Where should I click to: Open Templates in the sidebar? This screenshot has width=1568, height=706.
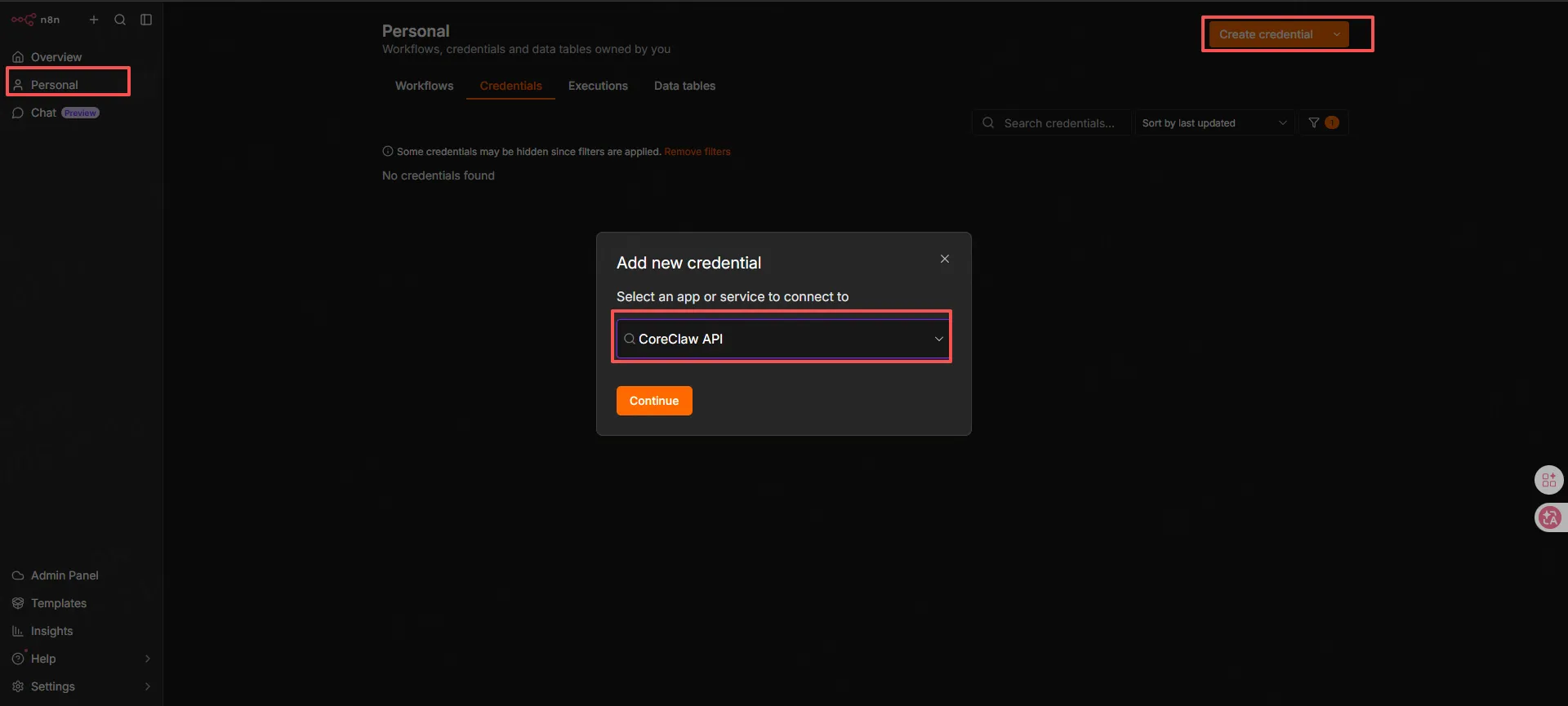pos(82,603)
